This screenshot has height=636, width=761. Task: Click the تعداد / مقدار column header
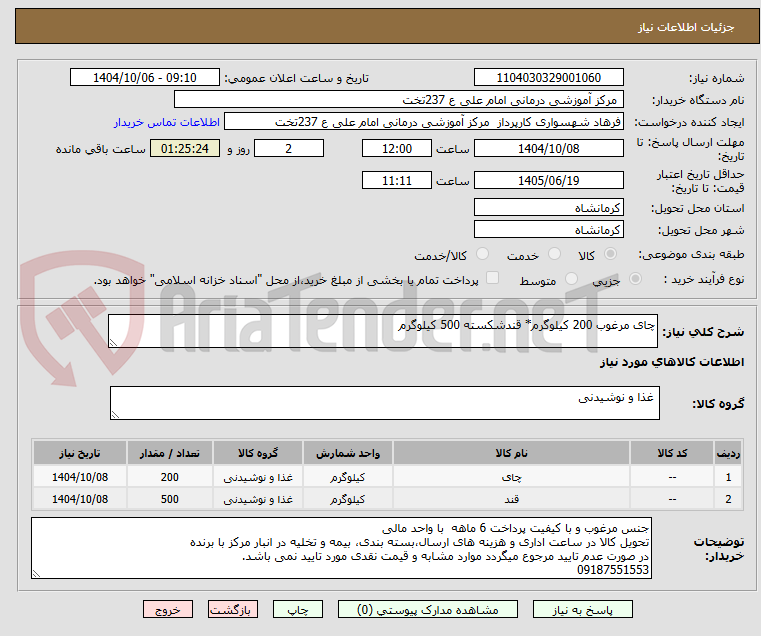click(170, 453)
